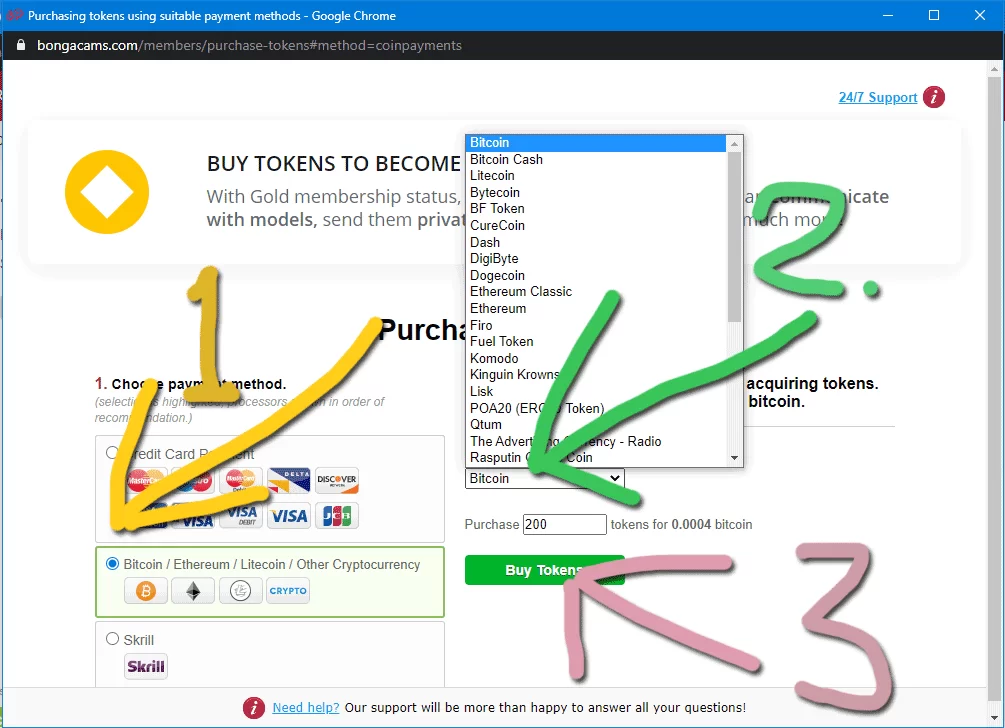
Task: Click the currency list scroll up arrow
Action: click(x=735, y=144)
